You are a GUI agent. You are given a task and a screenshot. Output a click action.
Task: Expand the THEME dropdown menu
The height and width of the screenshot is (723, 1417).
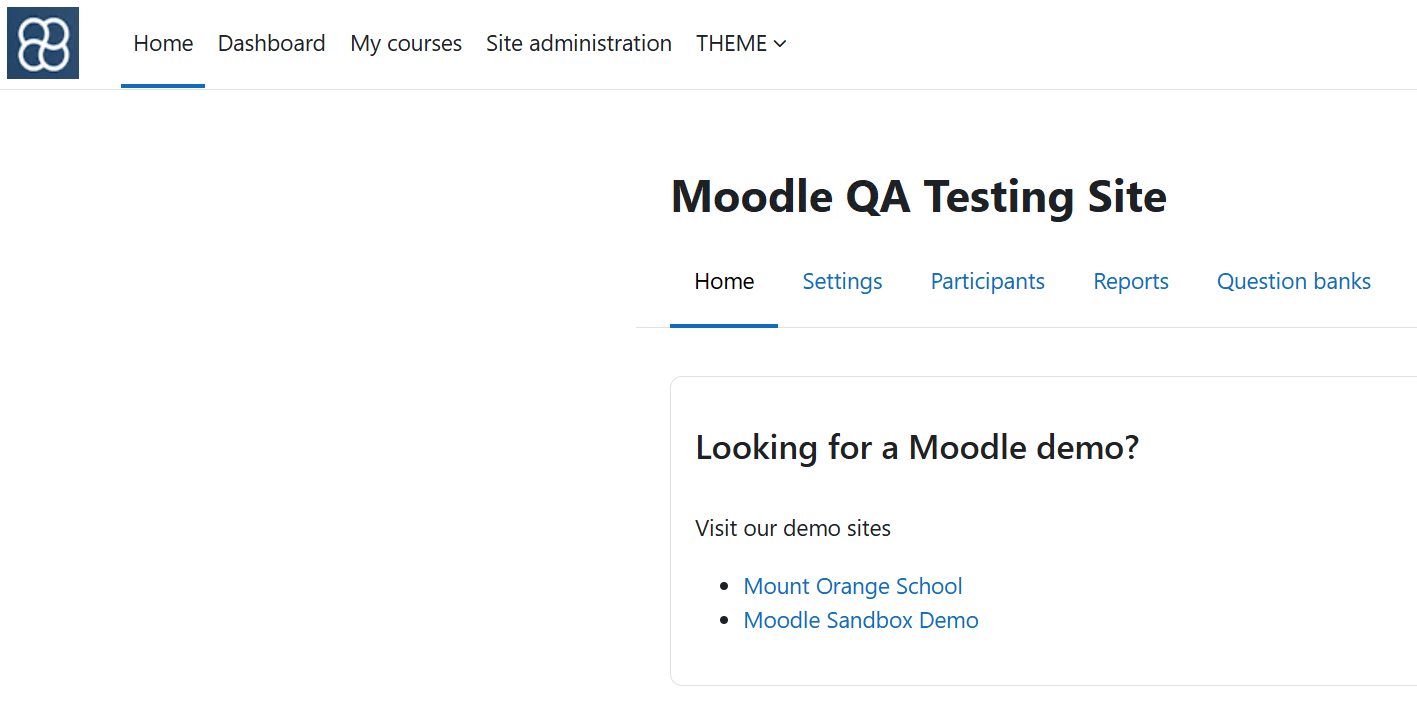tap(741, 44)
